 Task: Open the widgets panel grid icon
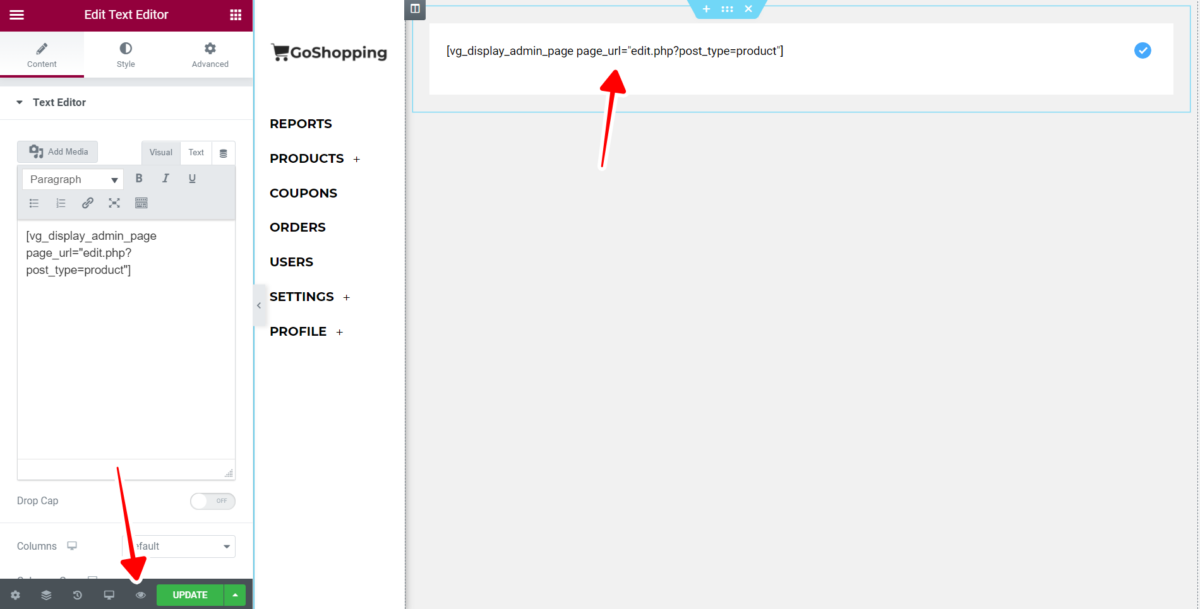point(237,15)
